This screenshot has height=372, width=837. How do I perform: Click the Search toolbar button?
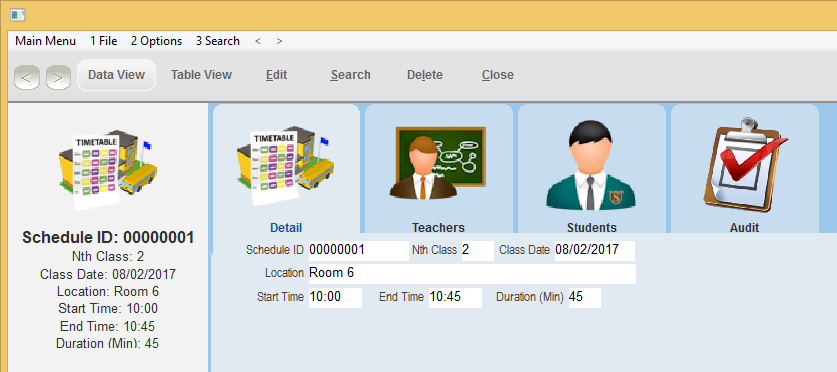[x=350, y=75]
